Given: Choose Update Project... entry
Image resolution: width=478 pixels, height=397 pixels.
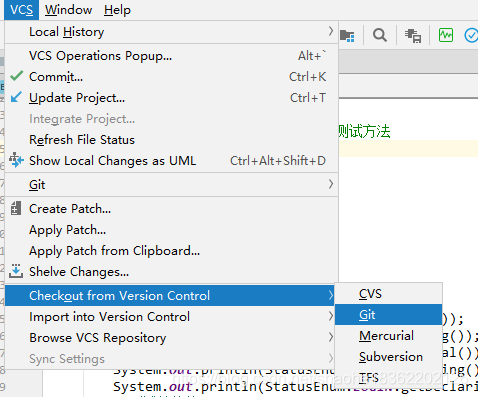Looking at the screenshot, I should (x=171, y=98).
